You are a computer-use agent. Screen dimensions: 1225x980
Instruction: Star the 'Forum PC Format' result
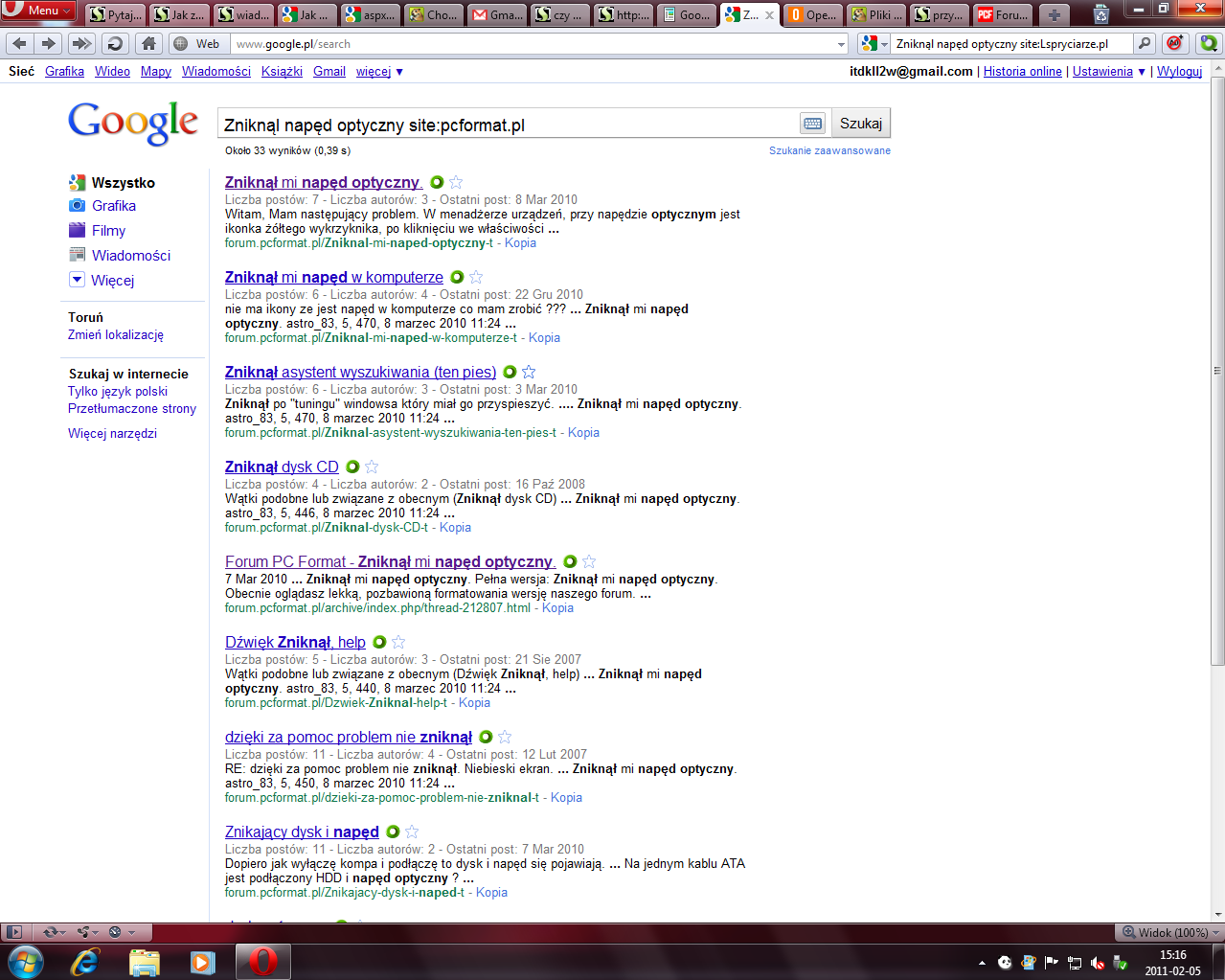click(589, 561)
